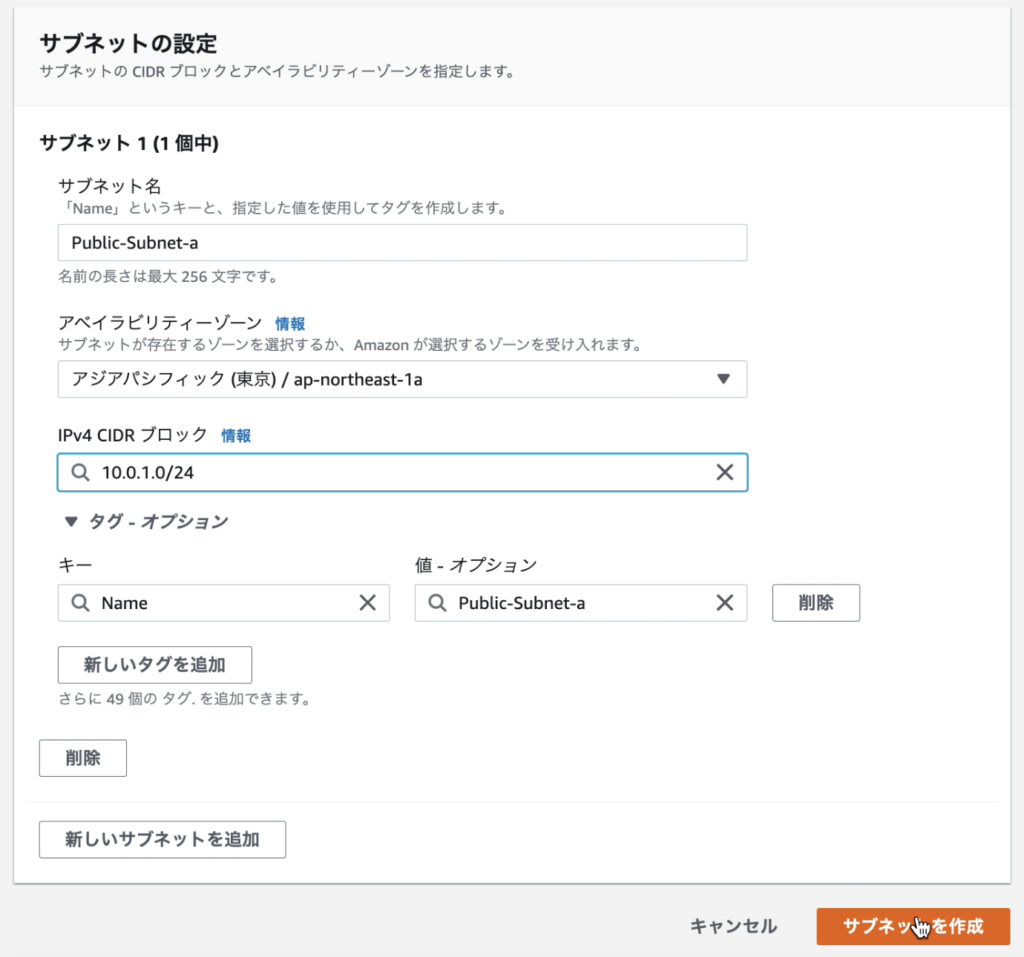Image resolution: width=1024 pixels, height=957 pixels.
Task: Click search icon in Name key field
Action: point(80,602)
